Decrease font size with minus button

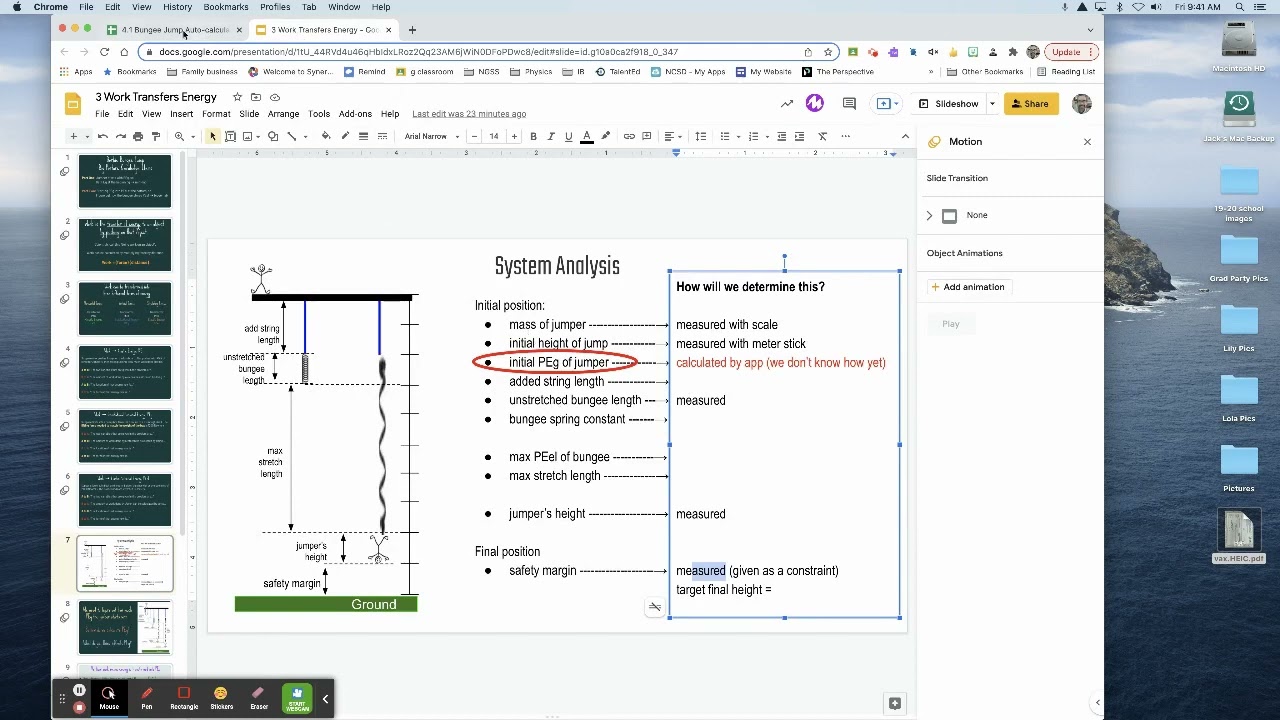coord(475,136)
